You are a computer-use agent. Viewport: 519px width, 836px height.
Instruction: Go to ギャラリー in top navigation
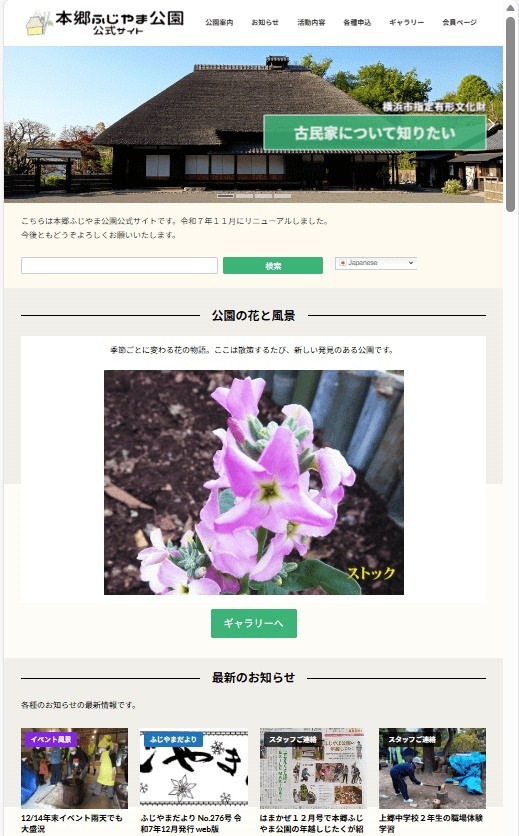(406, 22)
